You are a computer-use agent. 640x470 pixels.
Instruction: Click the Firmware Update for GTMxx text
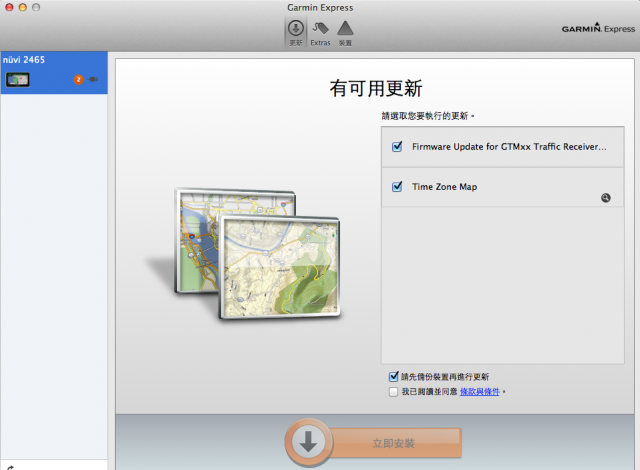[509, 146]
